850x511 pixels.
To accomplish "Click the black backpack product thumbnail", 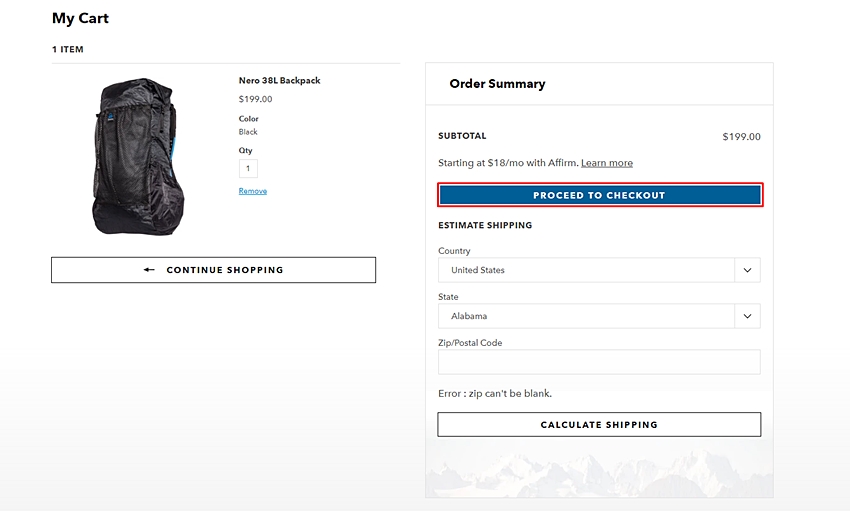I will click(x=138, y=156).
